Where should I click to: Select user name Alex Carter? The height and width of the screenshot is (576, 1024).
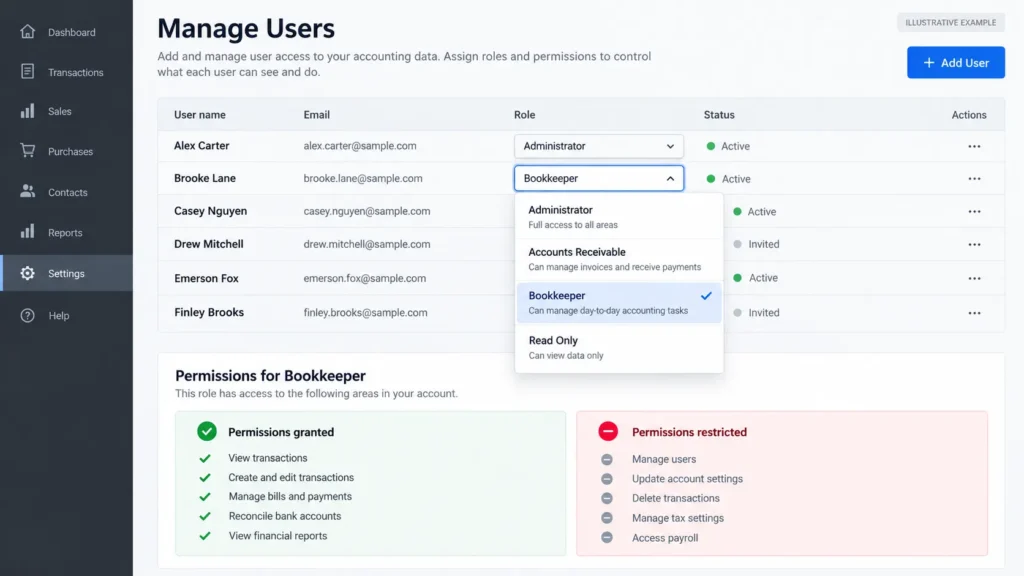202,146
